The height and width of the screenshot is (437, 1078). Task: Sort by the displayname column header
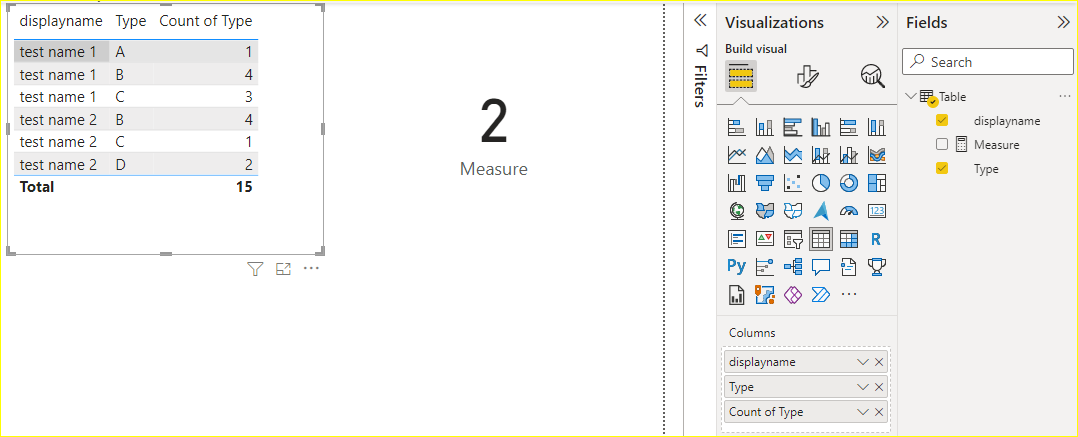pyautogui.click(x=61, y=21)
